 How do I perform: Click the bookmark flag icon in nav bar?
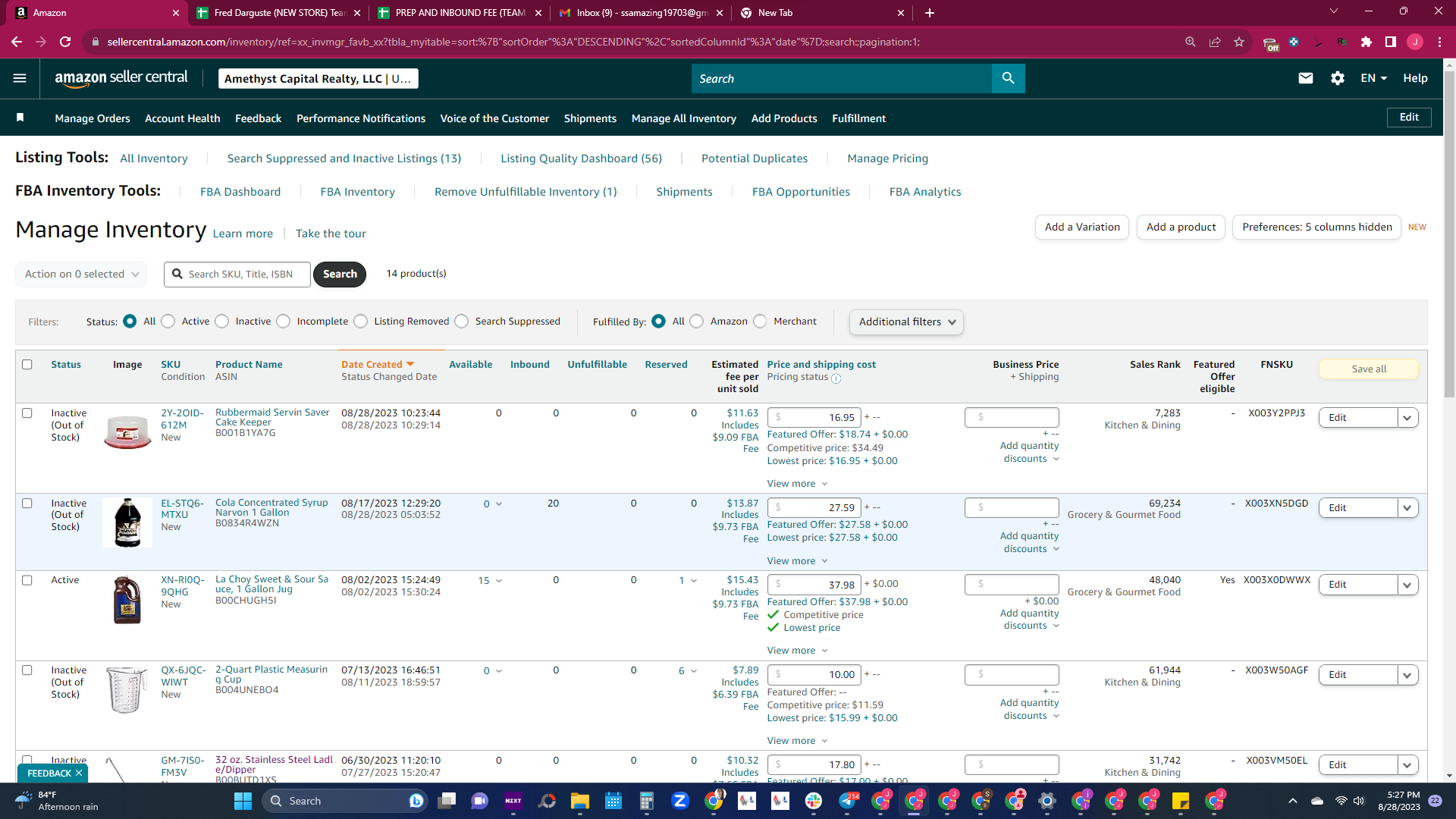click(x=20, y=118)
